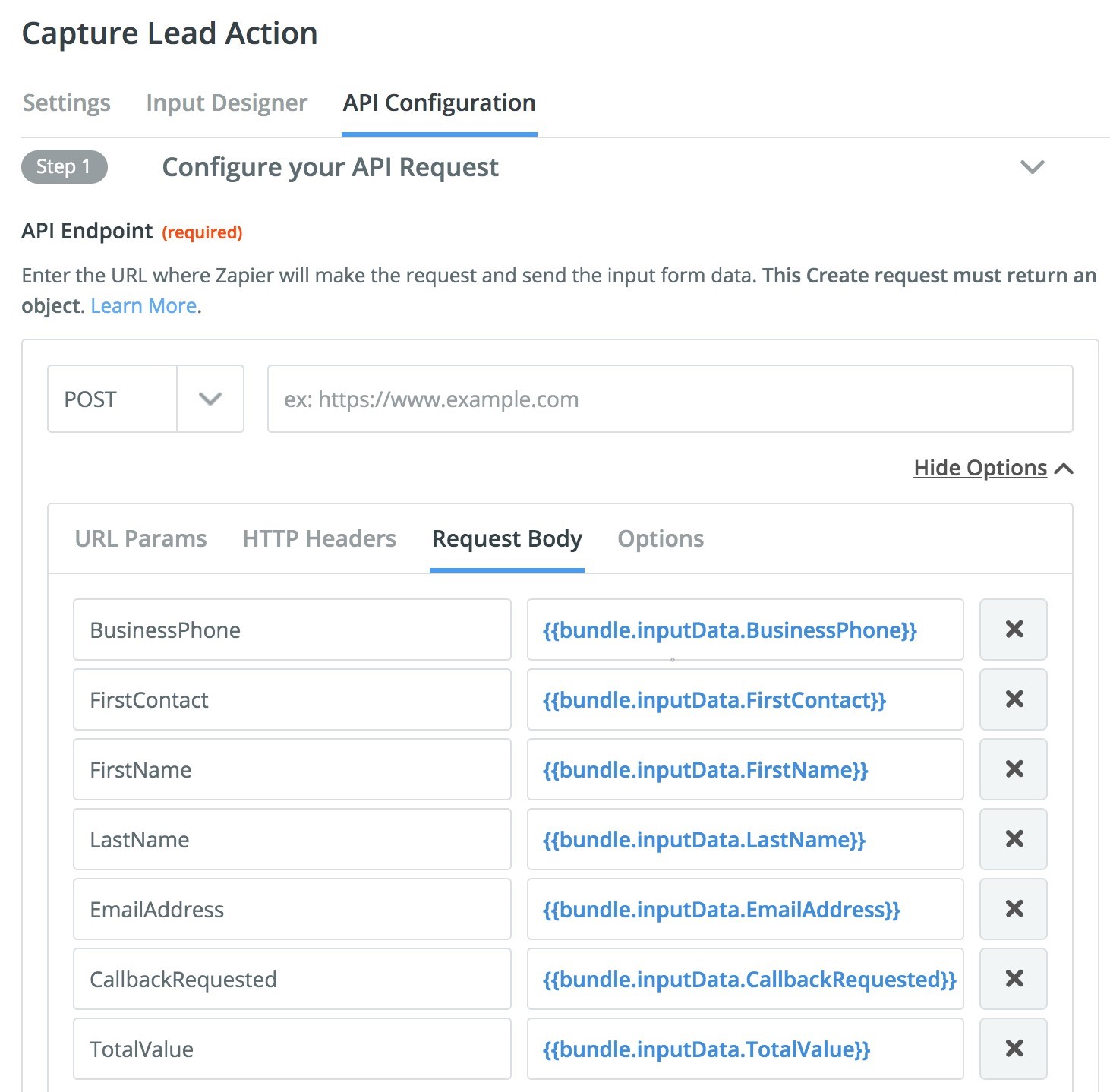Edit the bundle.inputData.EmailAddress value field
The height and width of the screenshot is (1092, 1110).
tap(744, 910)
